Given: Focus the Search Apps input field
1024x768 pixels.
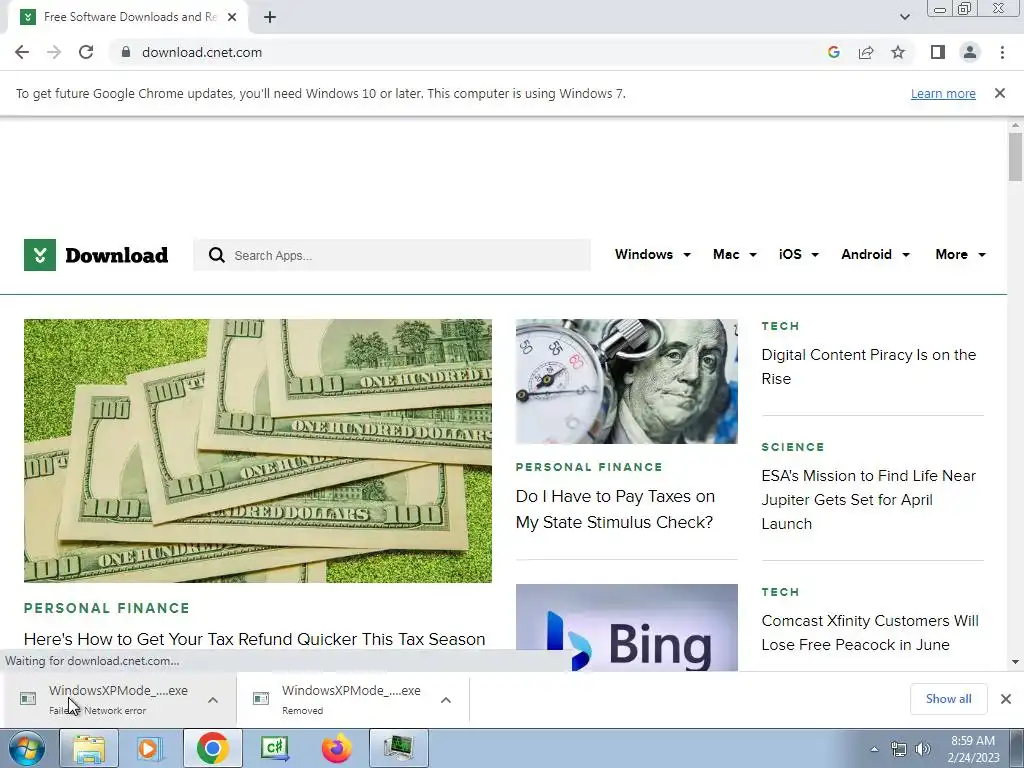Looking at the screenshot, I should 392,255.
